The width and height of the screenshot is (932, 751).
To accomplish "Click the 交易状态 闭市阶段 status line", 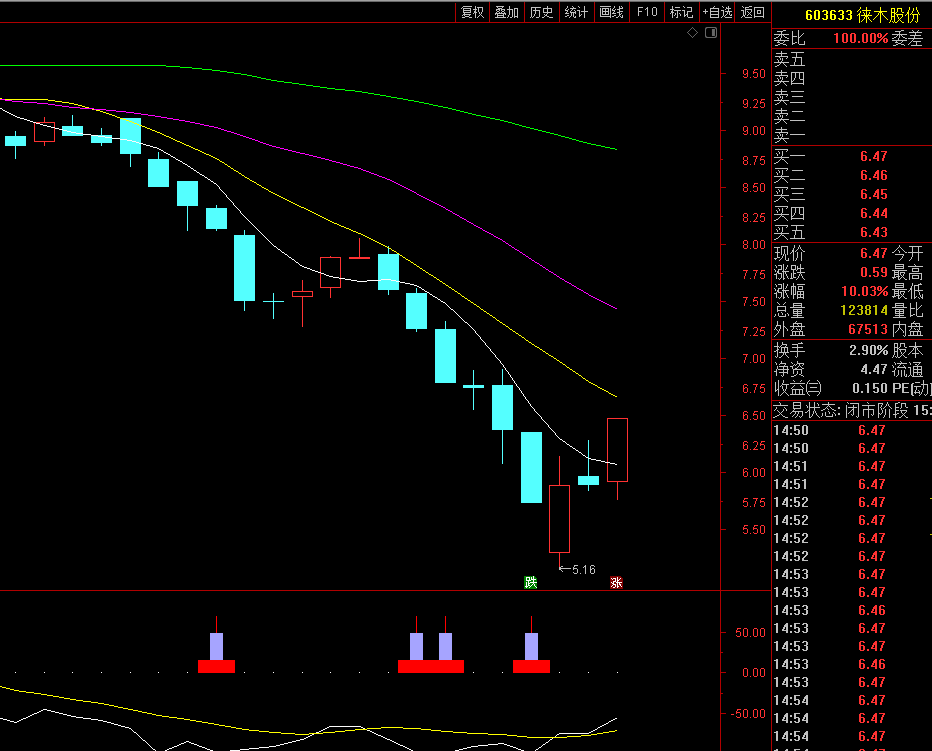I will tap(852, 410).
